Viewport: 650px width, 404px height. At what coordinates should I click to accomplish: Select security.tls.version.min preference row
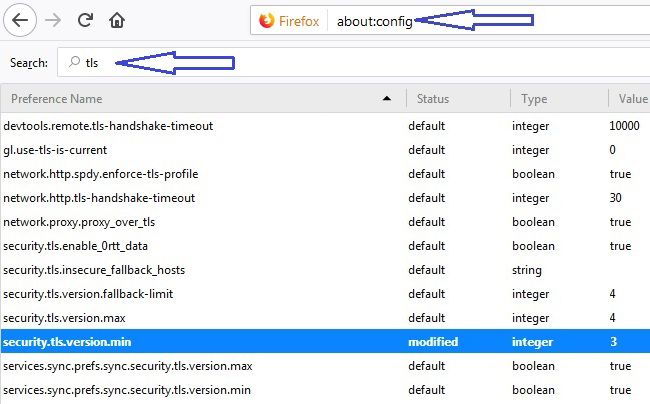[x=325, y=342]
